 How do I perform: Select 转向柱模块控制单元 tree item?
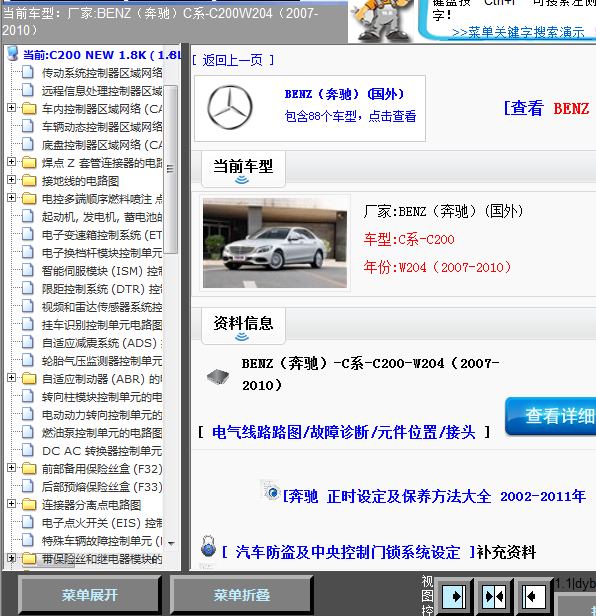point(102,396)
